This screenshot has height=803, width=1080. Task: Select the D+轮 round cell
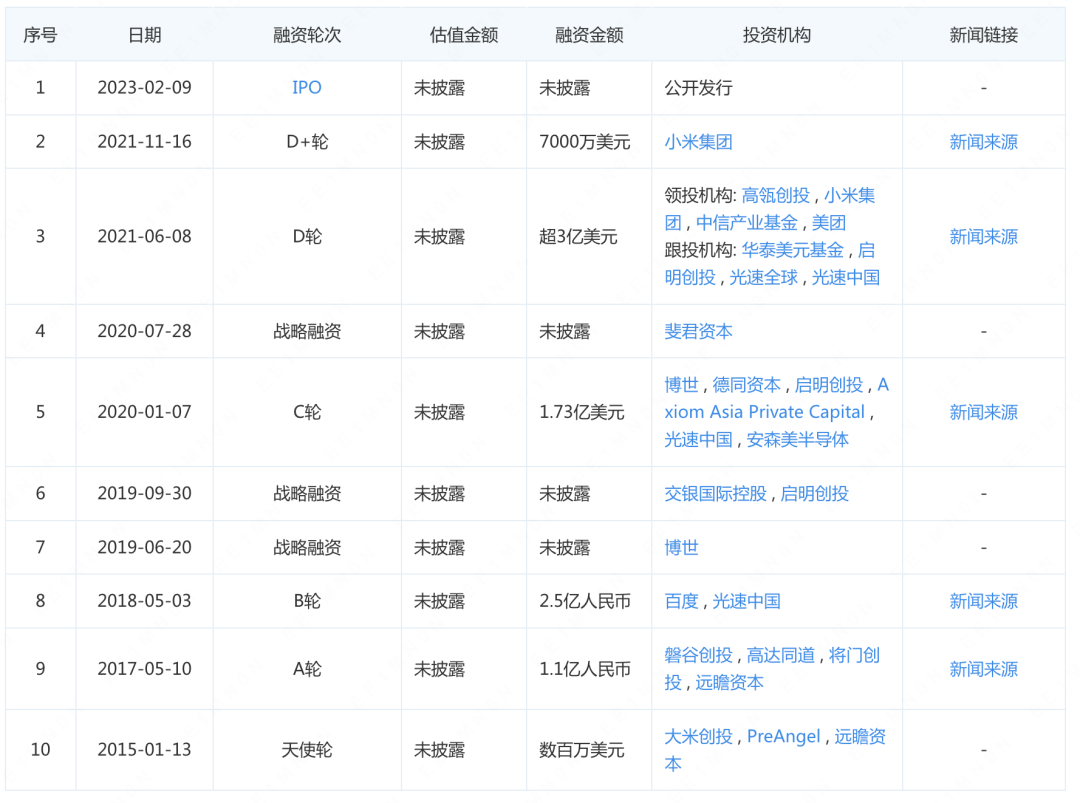307,142
